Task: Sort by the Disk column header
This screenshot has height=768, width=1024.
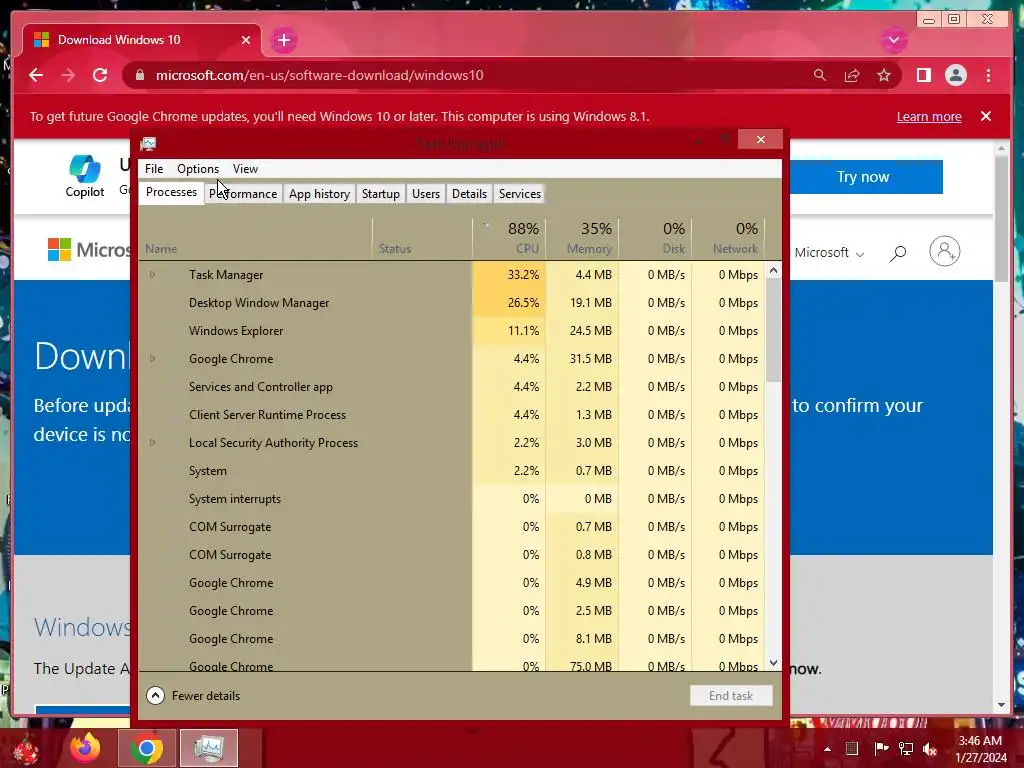Action: [655, 239]
